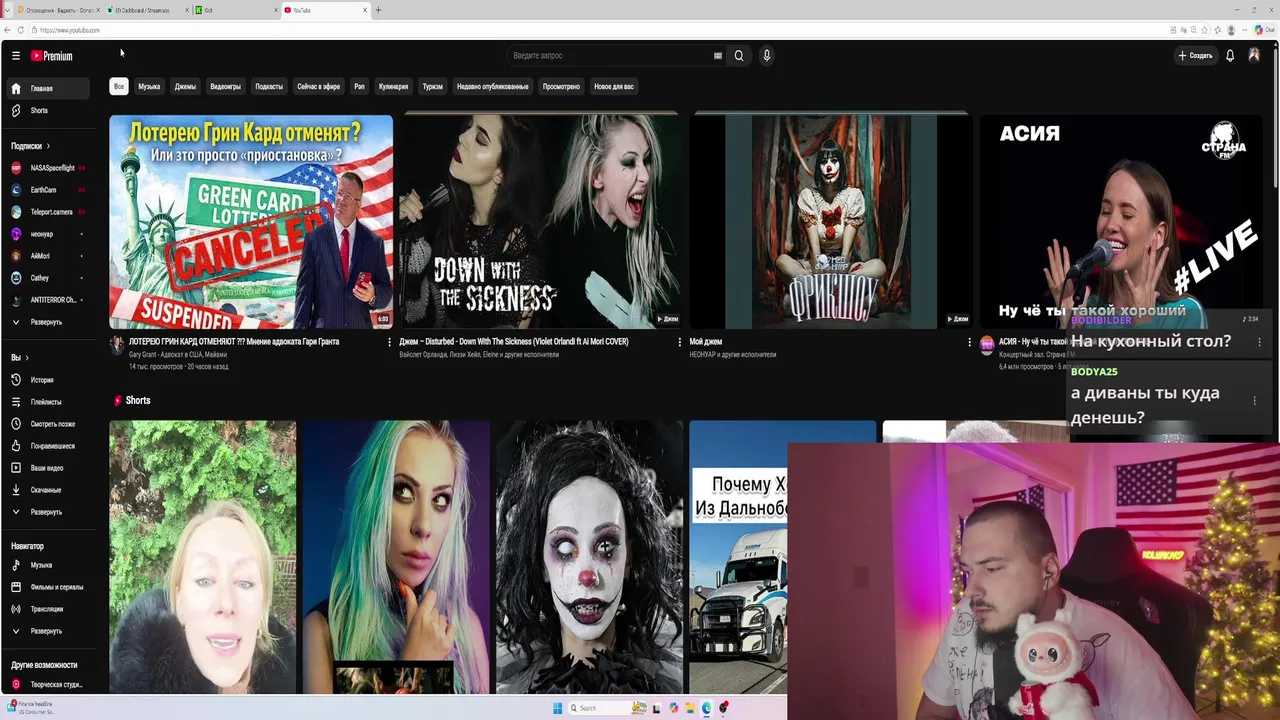Select the Недавно опубликованные filter chip
Screen dimensions: 1280x720
pos(493,86)
